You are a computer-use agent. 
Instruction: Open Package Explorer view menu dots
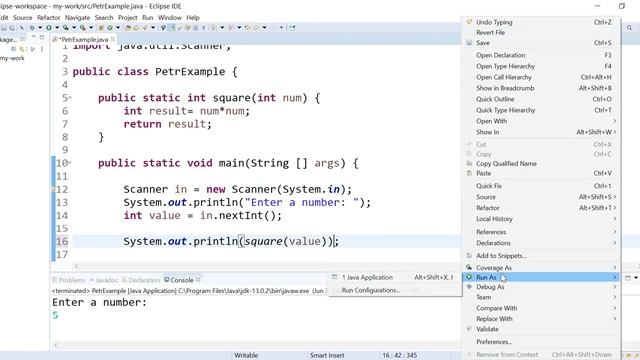click(42, 49)
